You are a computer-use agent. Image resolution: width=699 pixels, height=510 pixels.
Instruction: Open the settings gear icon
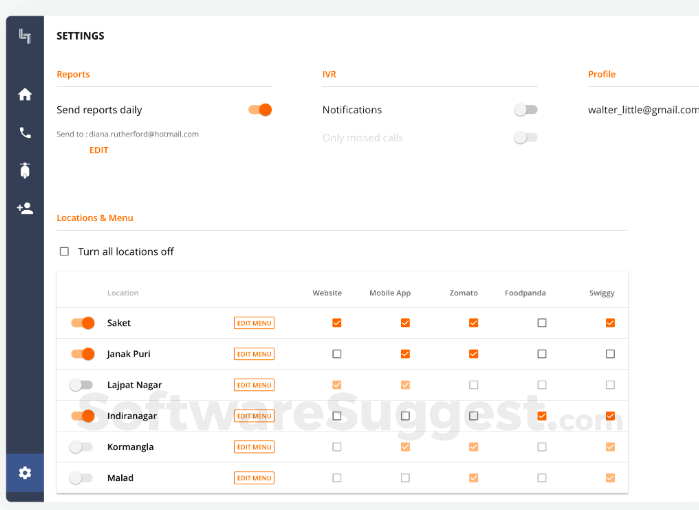[25, 472]
